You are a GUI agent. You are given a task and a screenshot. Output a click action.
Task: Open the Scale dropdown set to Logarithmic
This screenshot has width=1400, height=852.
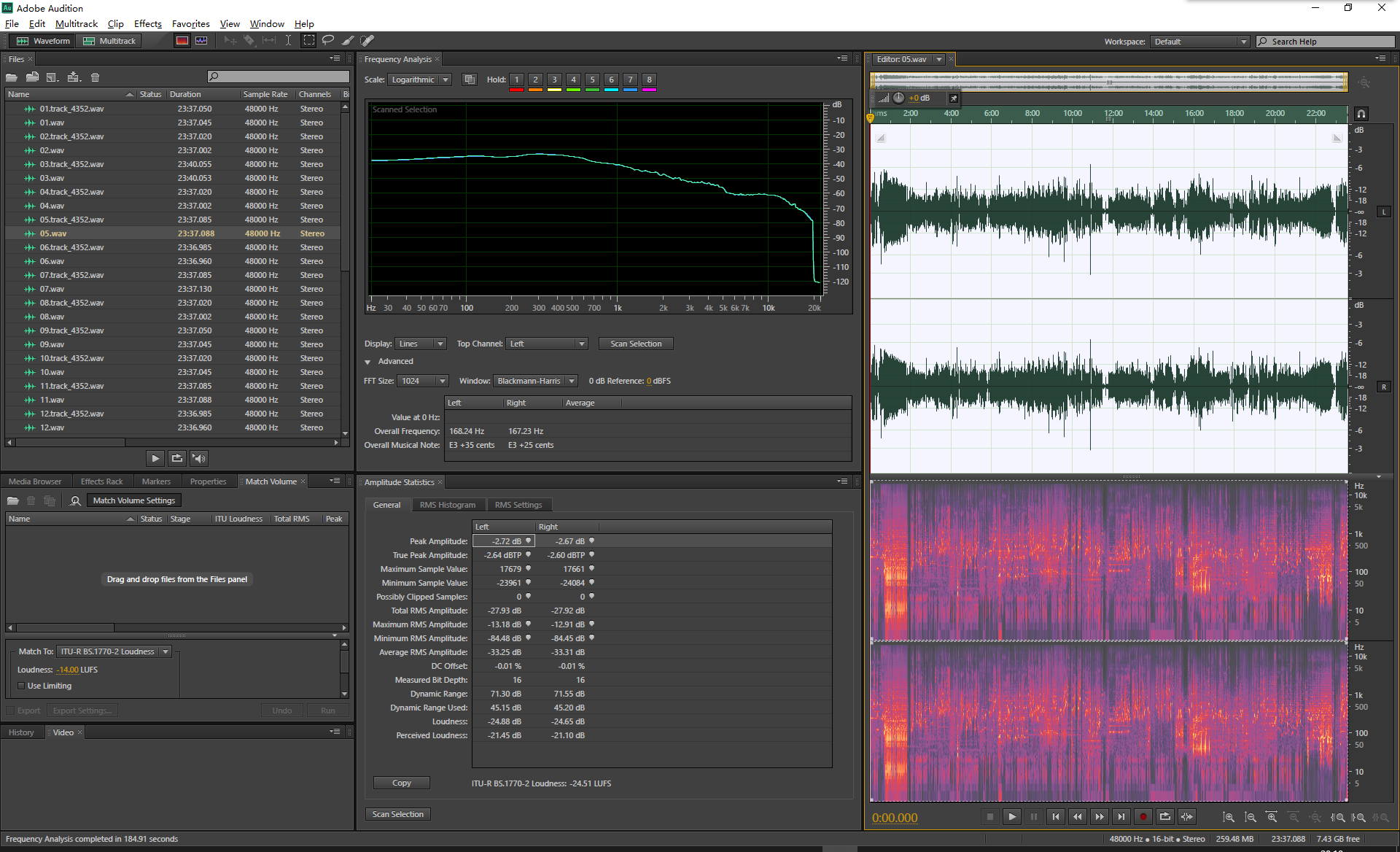[419, 80]
